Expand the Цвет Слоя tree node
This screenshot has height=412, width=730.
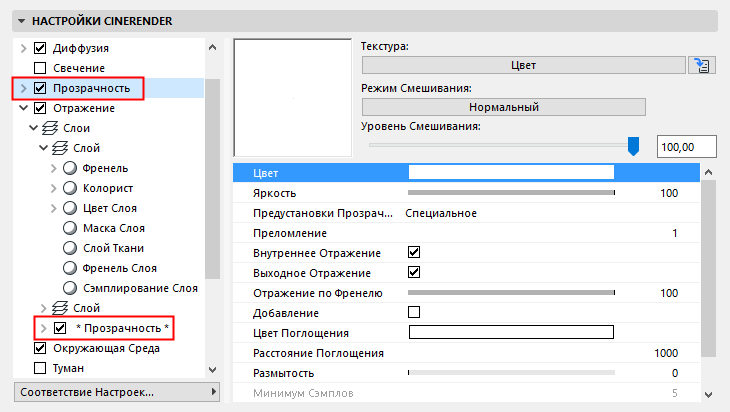(x=53, y=208)
